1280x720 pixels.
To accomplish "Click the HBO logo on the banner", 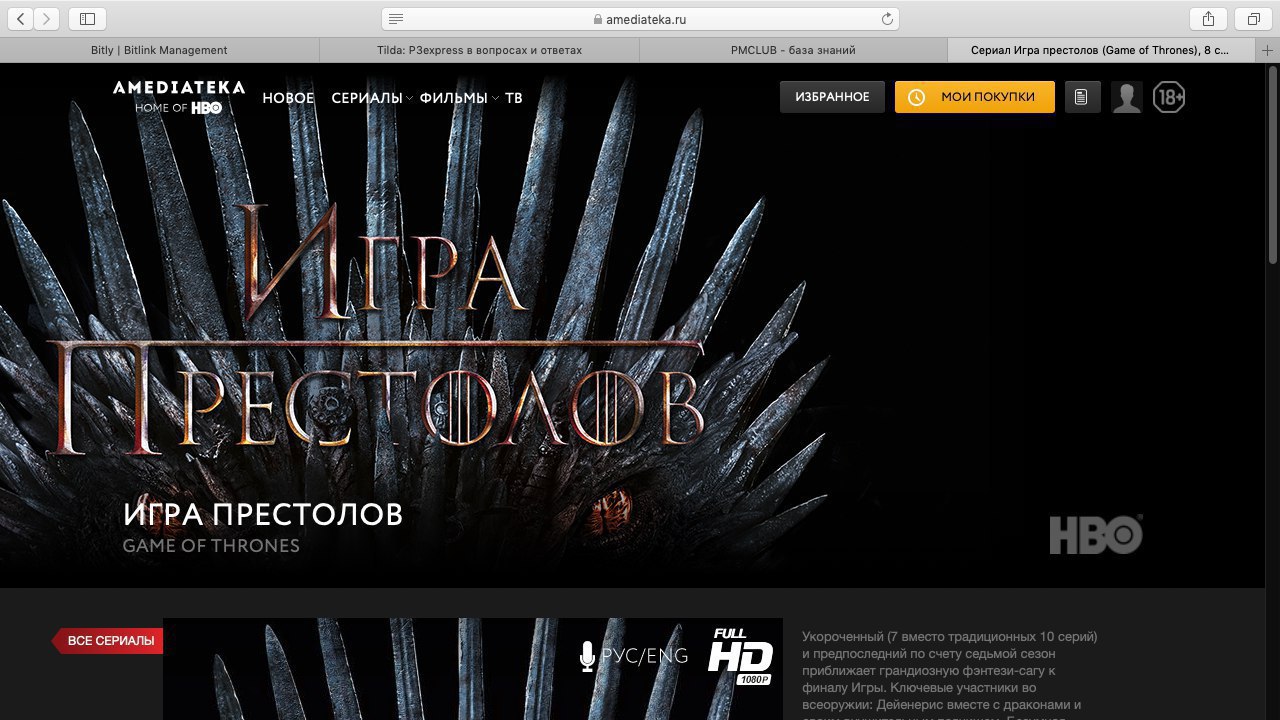I will pos(1096,534).
